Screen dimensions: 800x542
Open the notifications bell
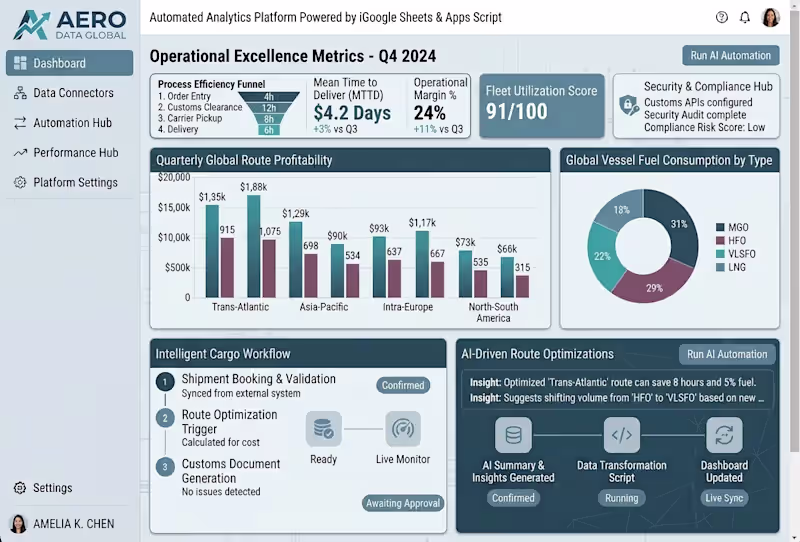pyautogui.click(x=745, y=17)
